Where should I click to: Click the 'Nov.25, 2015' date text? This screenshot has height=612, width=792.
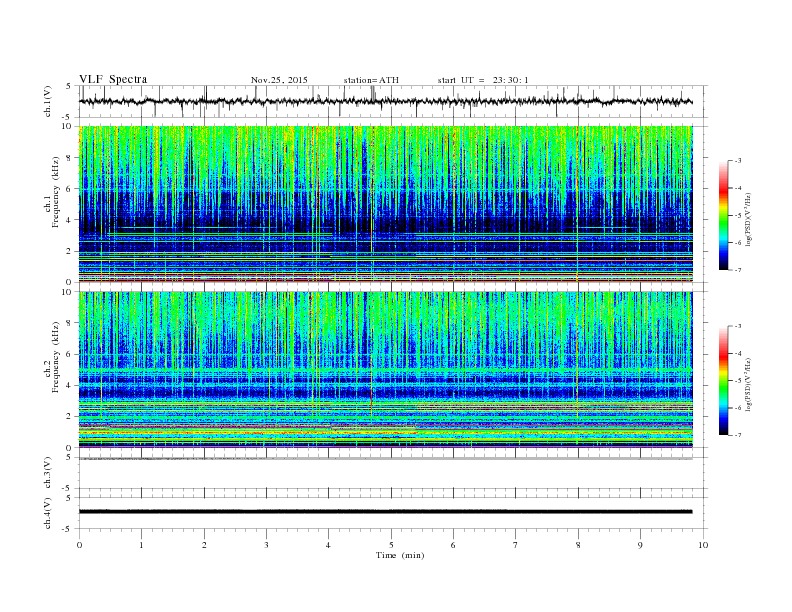(279, 80)
